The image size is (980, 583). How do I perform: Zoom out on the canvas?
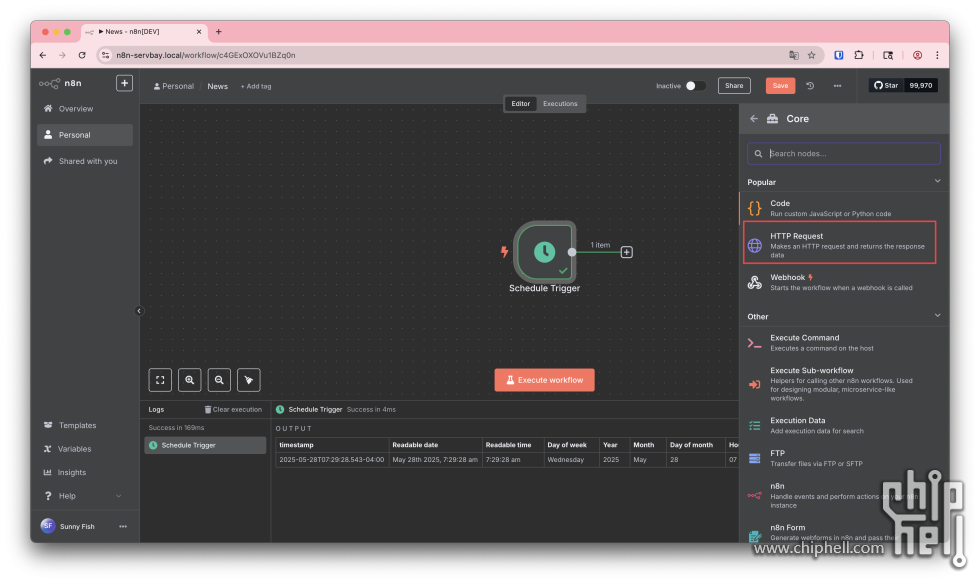[219, 380]
